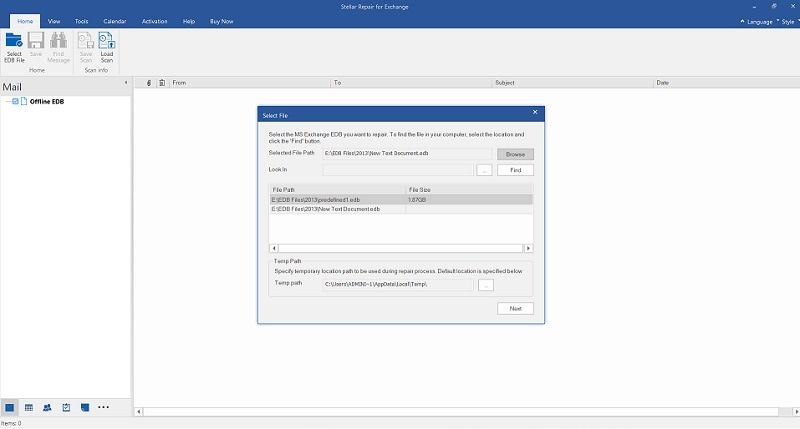This screenshot has height=429, width=800.
Task: Select the Offline EDB tree item
Action: tap(47, 102)
